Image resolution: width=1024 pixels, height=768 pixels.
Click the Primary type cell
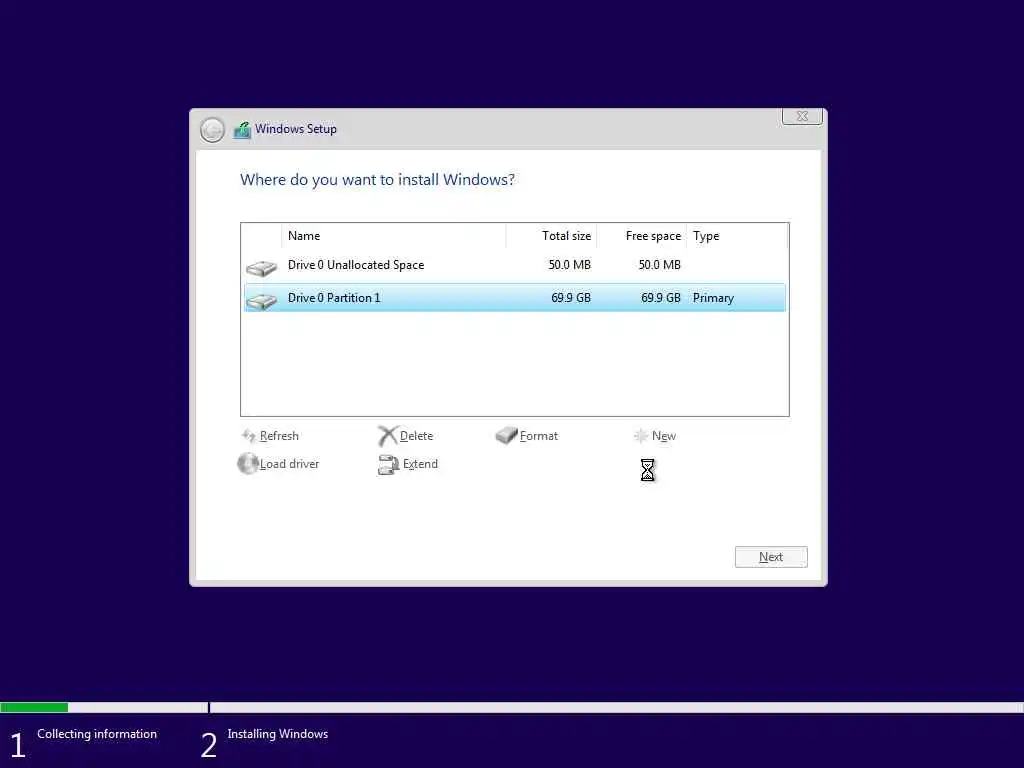713,298
